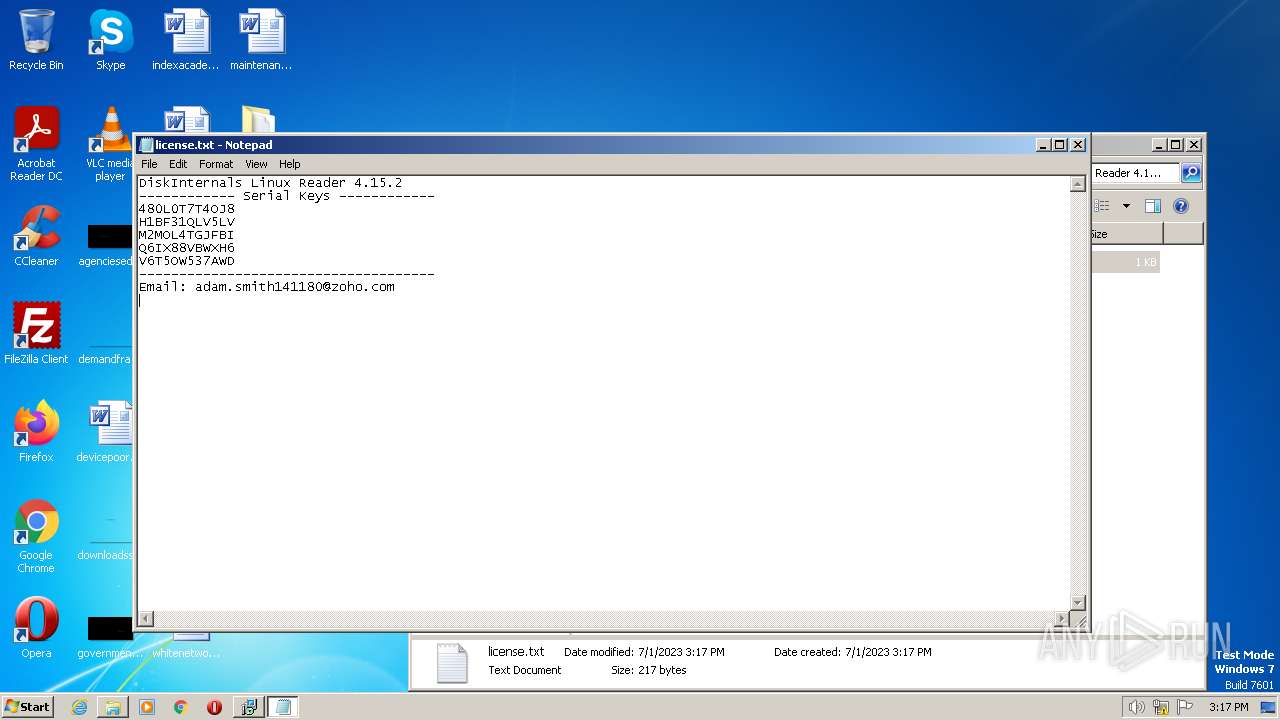
Task: Click Notepad vertical scrollbar up arrow
Action: [x=1077, y=184]
